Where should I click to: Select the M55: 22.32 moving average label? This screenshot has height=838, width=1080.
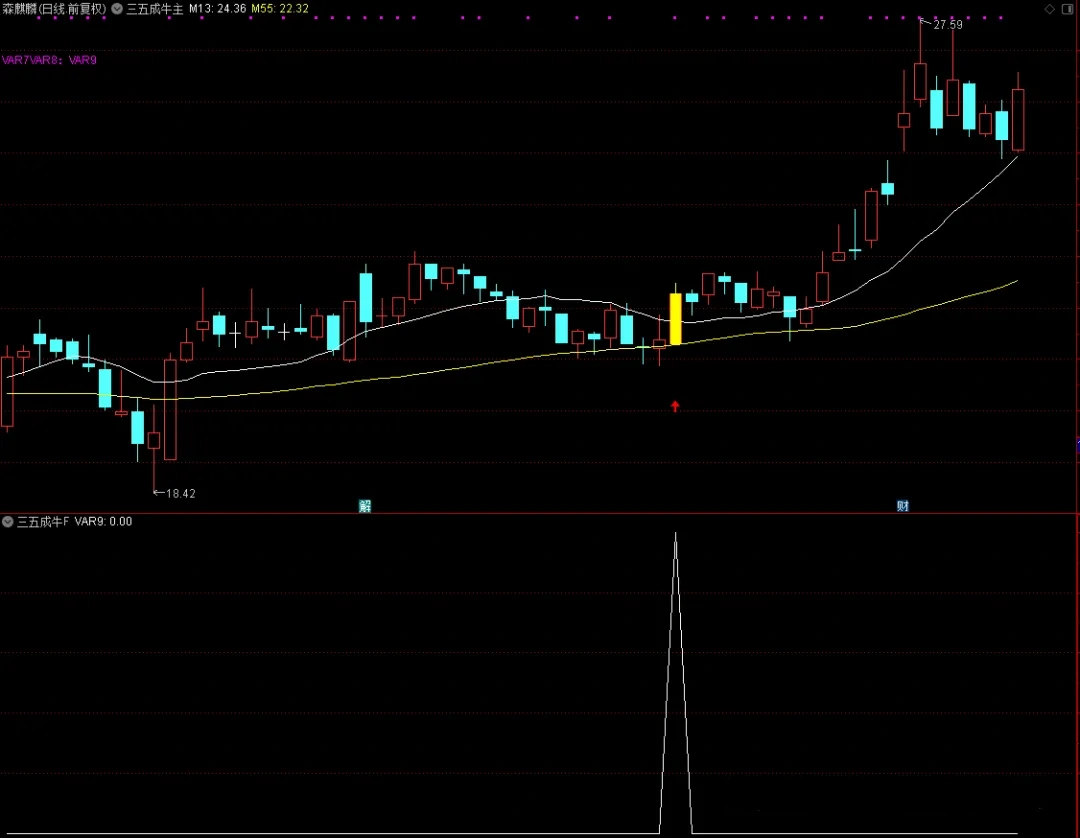pyautogui.click(x=279, y=9)
